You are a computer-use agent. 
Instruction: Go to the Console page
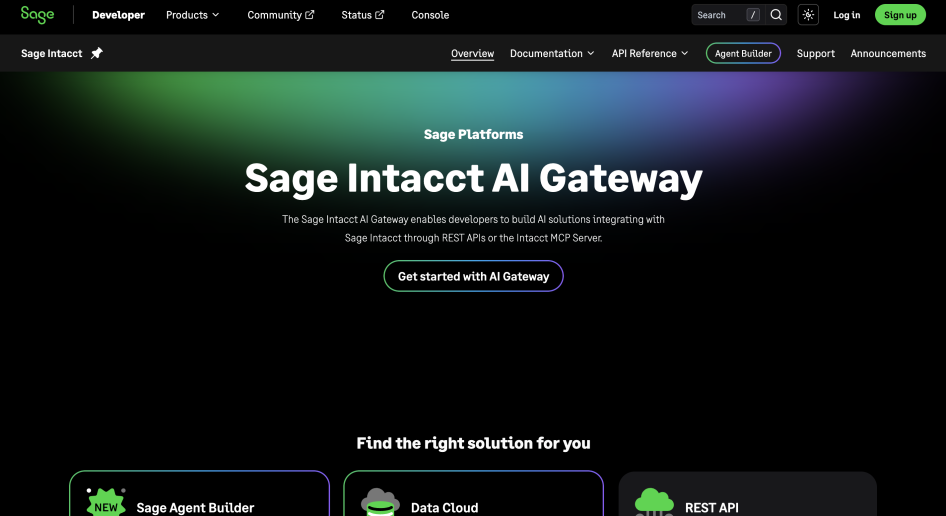[430, 15]
